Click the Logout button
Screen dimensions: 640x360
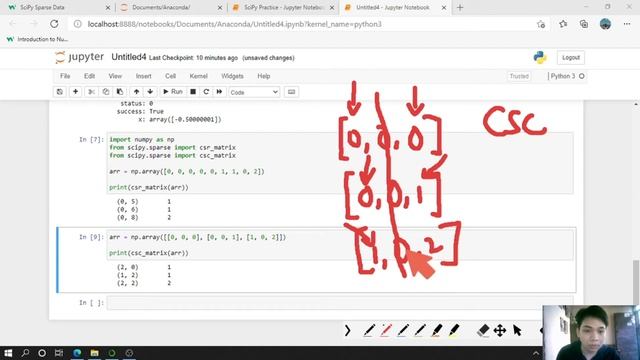571,58
